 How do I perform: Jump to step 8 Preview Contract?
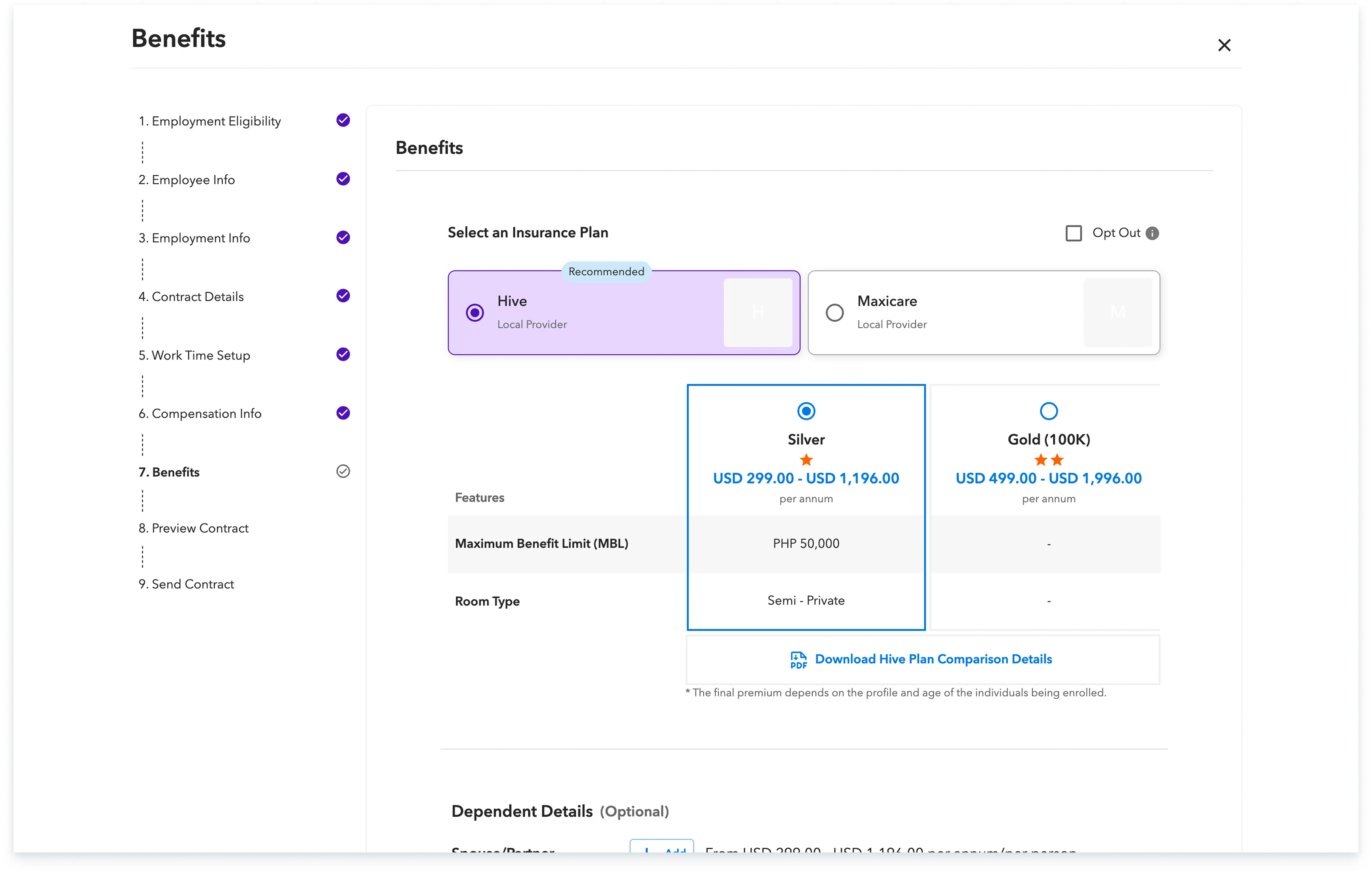pos(194,528)
